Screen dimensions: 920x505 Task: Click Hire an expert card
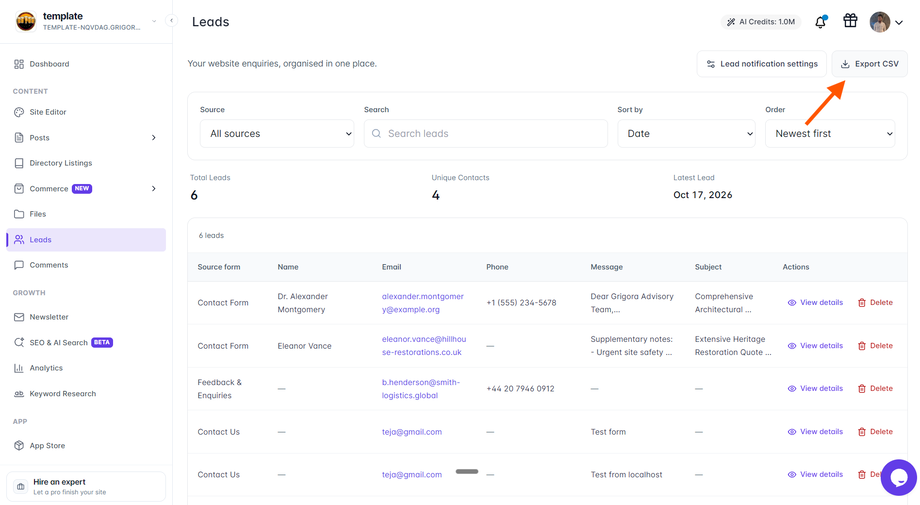pos(86,486)
